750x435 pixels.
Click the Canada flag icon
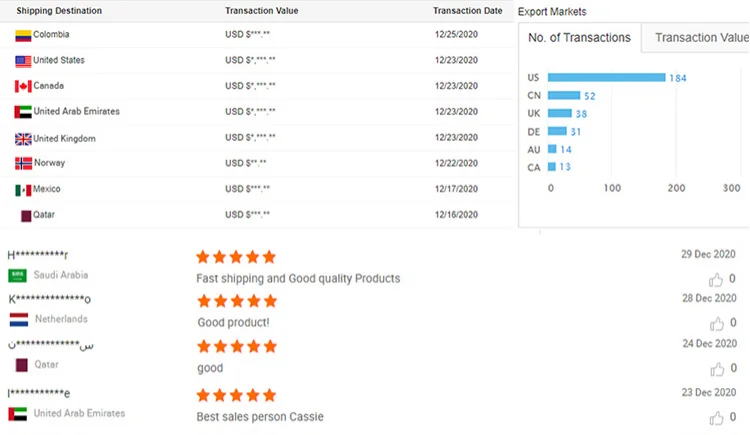23,86
